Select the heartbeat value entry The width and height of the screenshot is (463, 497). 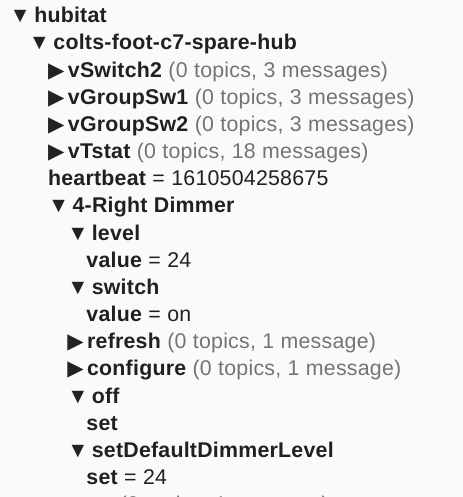pos(188,178)
